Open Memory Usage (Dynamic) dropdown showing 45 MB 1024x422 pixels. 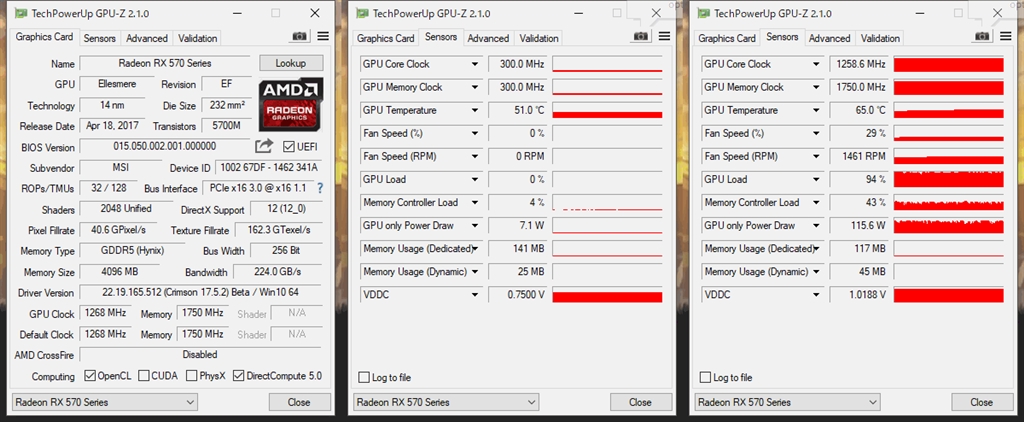[x=816, y=272]
